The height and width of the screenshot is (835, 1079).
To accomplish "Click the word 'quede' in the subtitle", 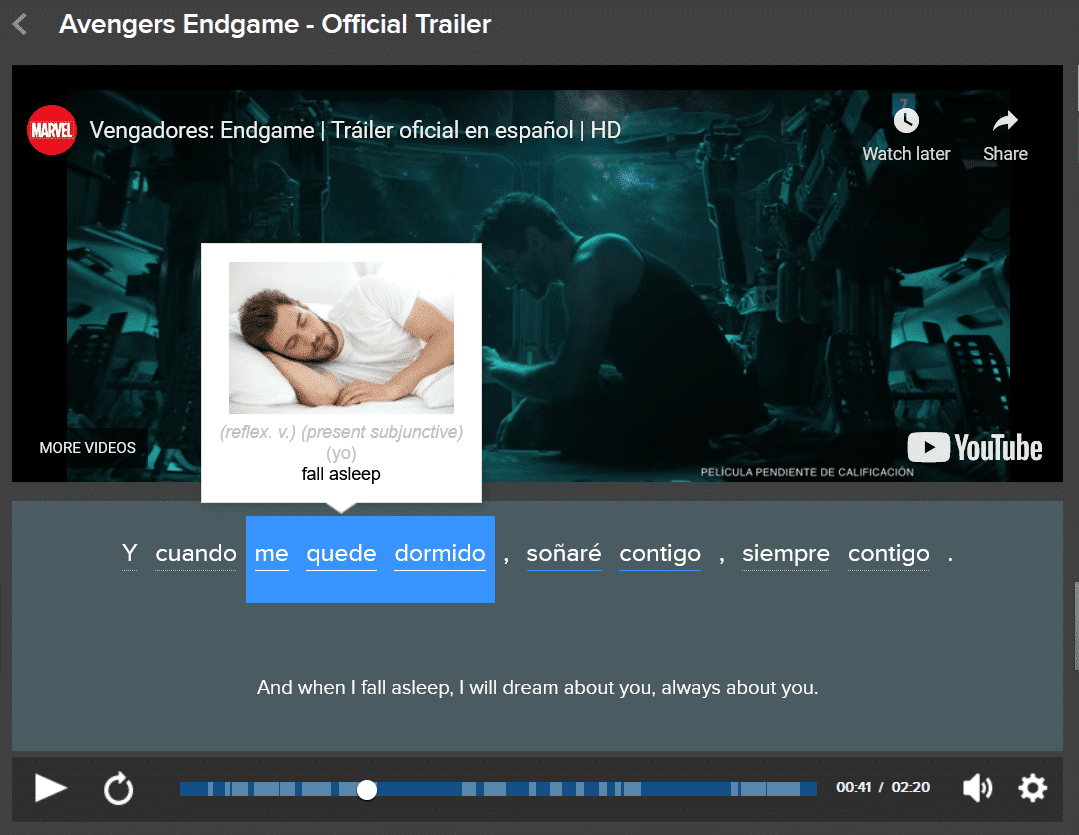I will (341, 553).
